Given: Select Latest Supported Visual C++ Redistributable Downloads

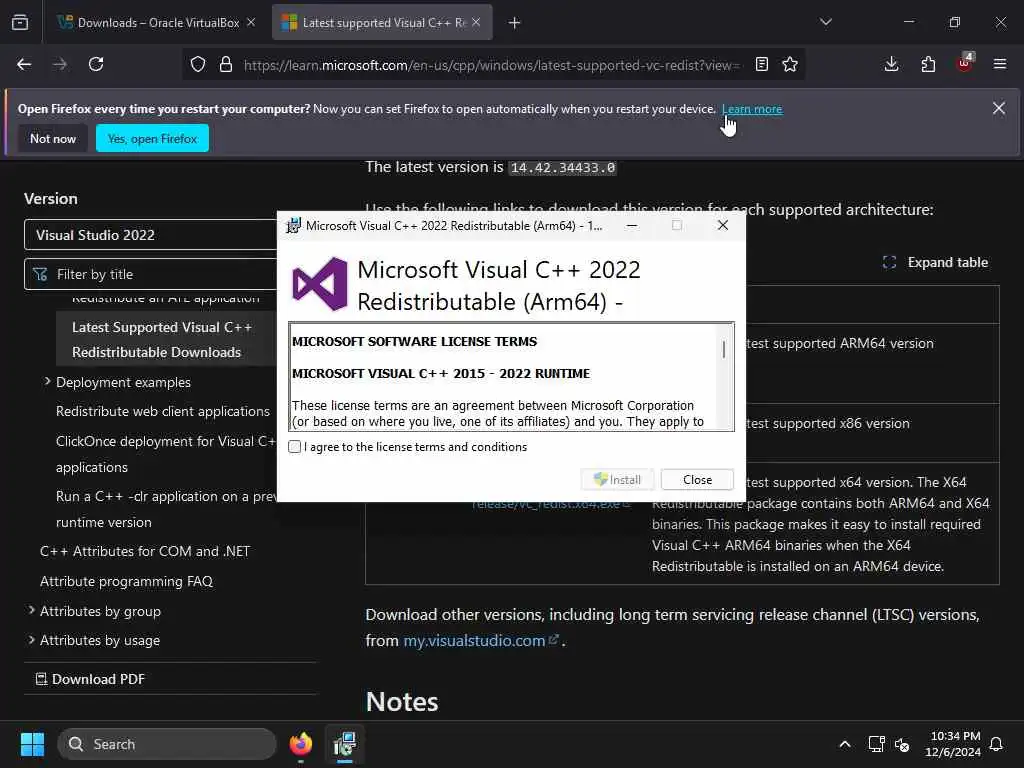Looking at the screenshot, I should [162, 340].
